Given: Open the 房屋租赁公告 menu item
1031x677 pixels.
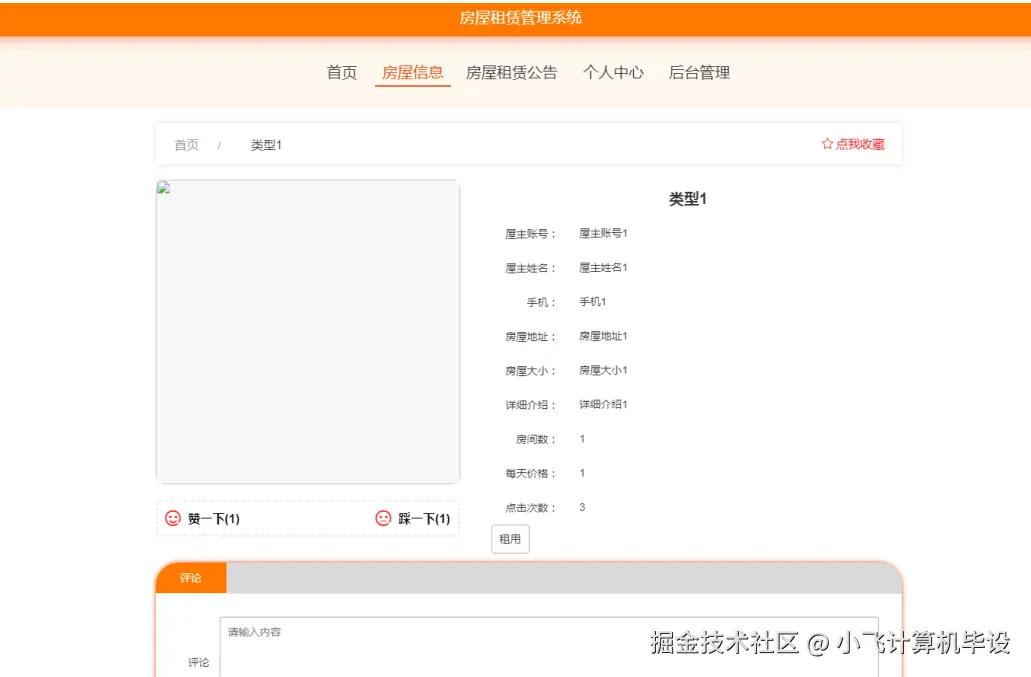Looking at the screenshot, I should (512, 72).
